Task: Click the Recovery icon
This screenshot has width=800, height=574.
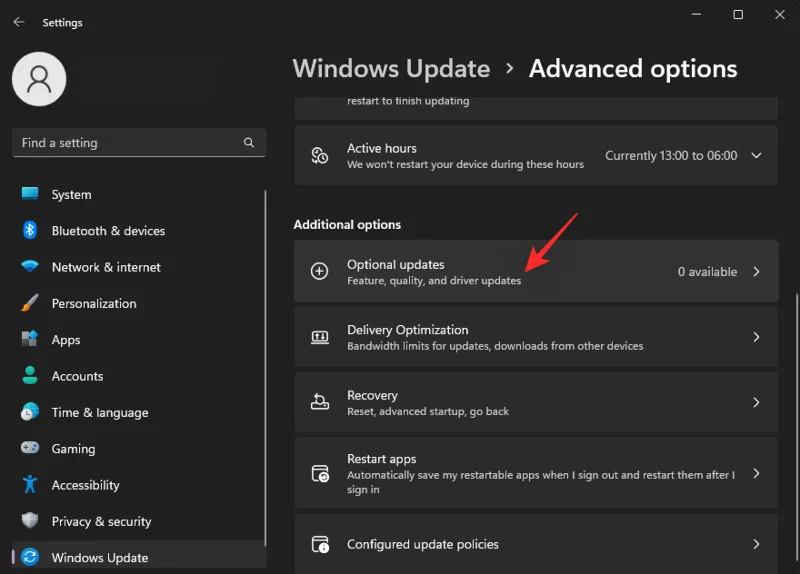Action: point(320,402)
